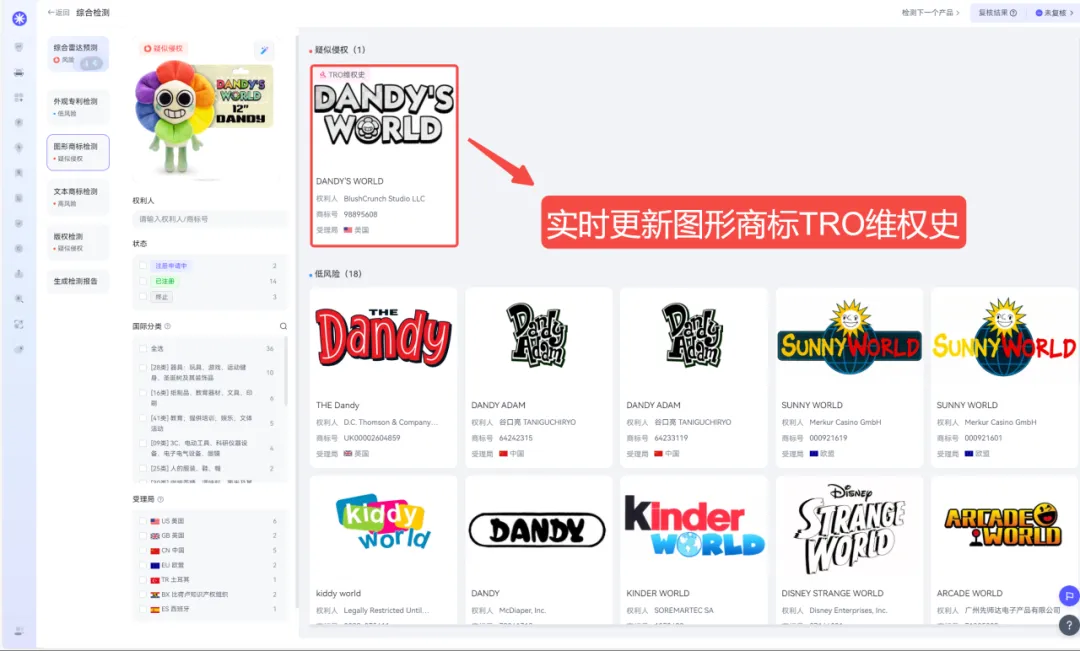The height and width of the screenshot is (651, 1080).
Task: Open the DISNEY STRANGE WORLD card
Action: click(849, 550)
